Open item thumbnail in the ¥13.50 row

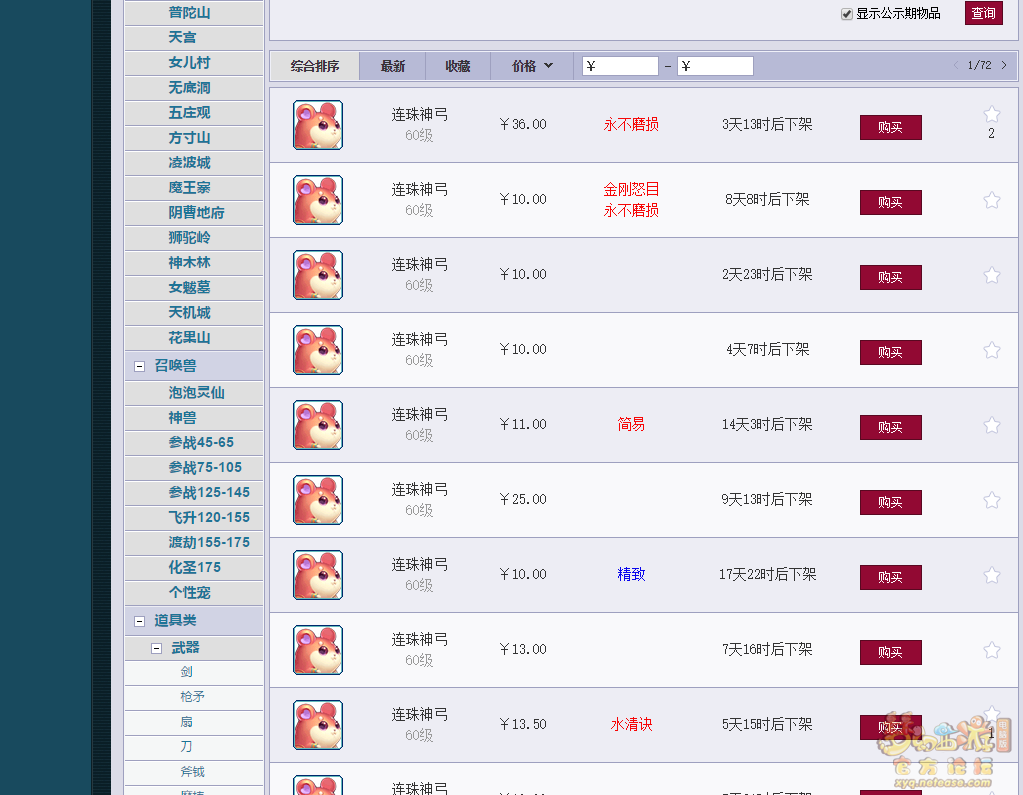pos(318,725)
